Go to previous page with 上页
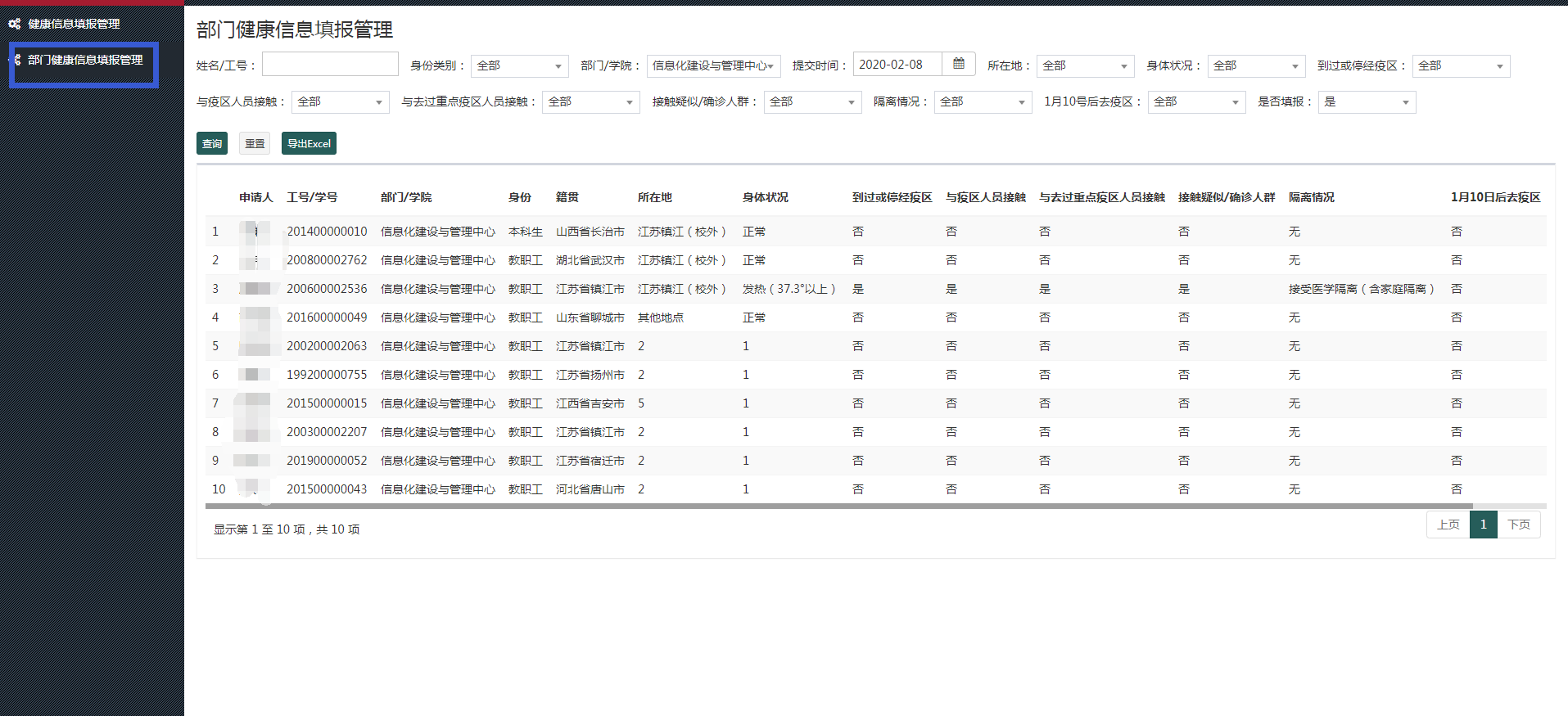 point(1448,525)
